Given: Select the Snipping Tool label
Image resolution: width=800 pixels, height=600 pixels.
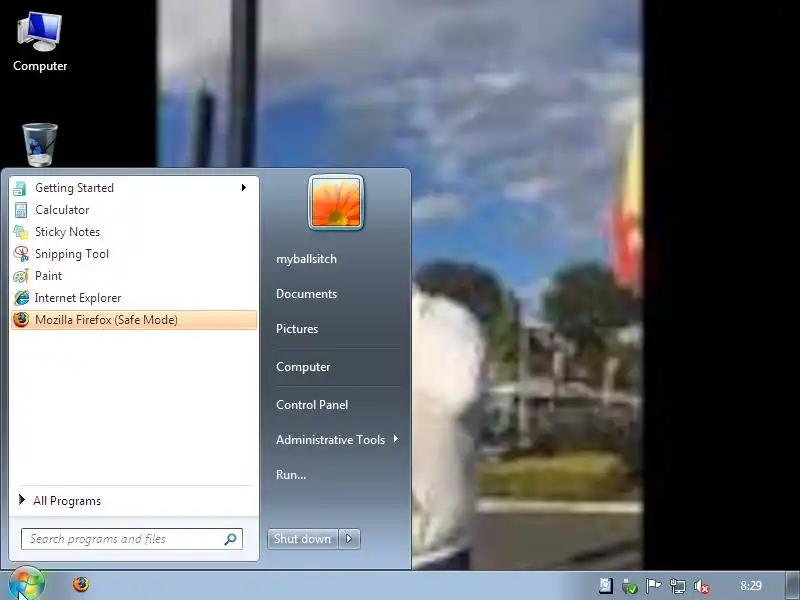Looking at the screenshot, I should (x=71, y=254).
